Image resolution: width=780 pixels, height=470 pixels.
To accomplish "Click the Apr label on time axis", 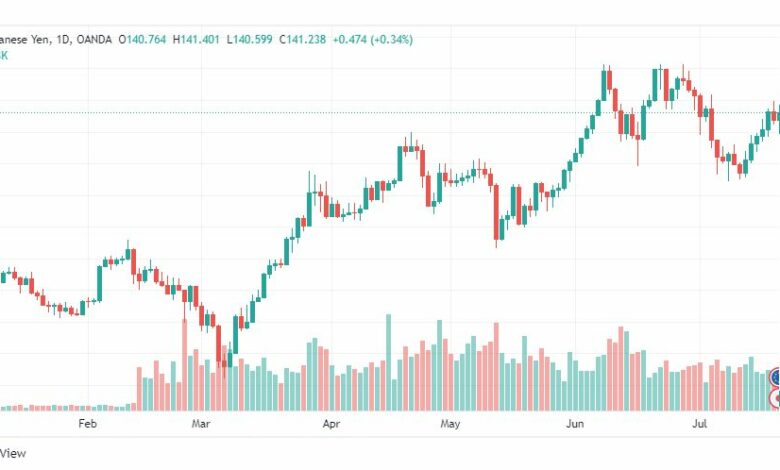I will pyautogui.click(x=331, y=424).
